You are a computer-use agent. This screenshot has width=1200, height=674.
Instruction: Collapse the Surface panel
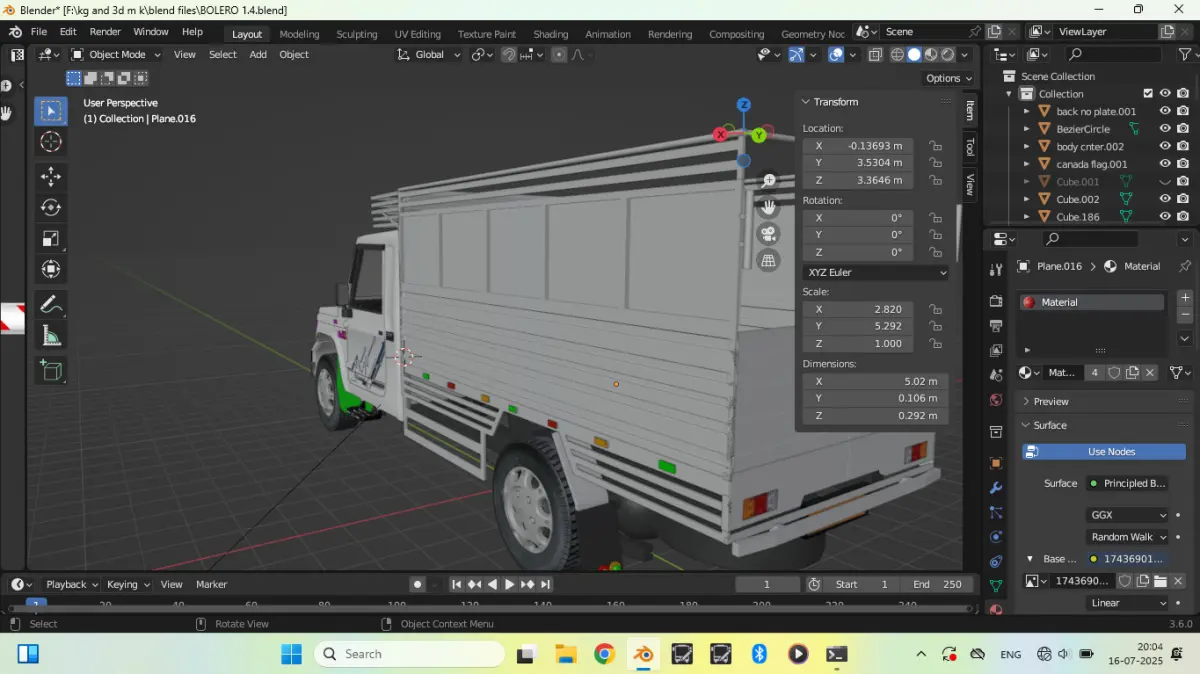(x=1050, y=425)
